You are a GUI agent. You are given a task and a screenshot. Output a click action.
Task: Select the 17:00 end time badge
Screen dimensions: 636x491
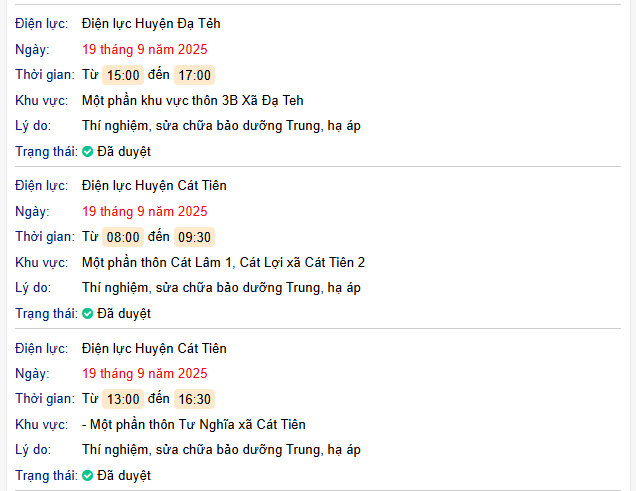(194, 75)
